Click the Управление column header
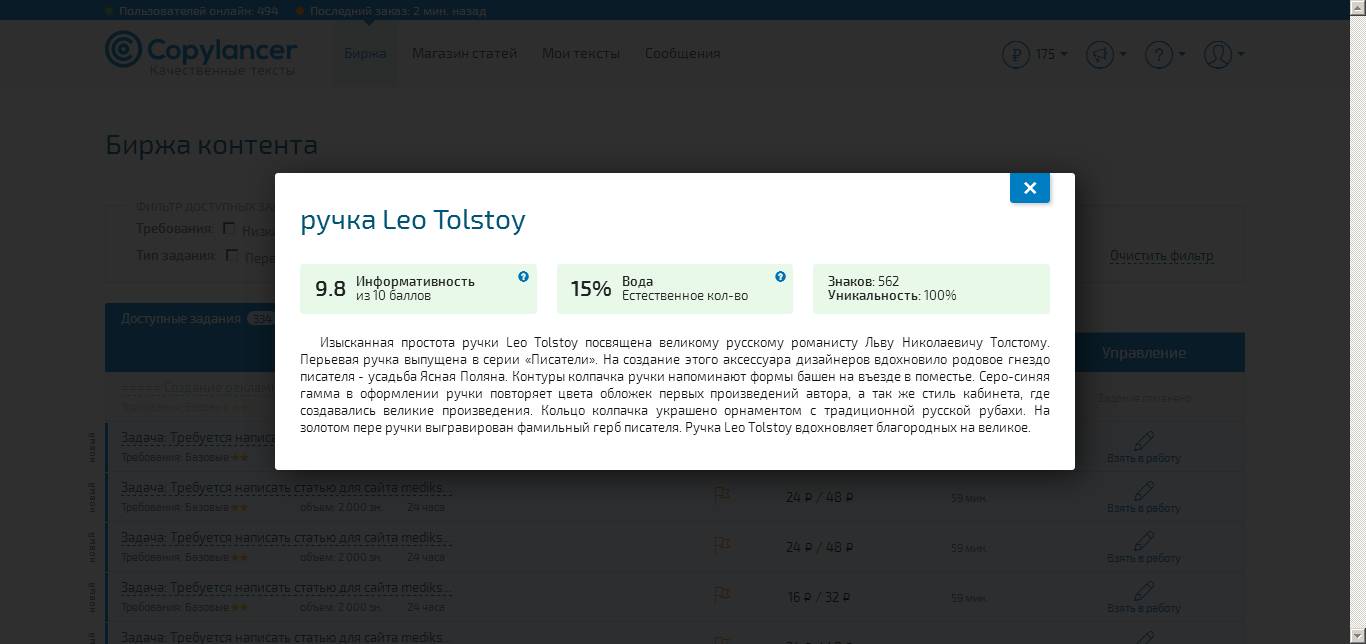1366x644 pixels. tap(1144, 352)
